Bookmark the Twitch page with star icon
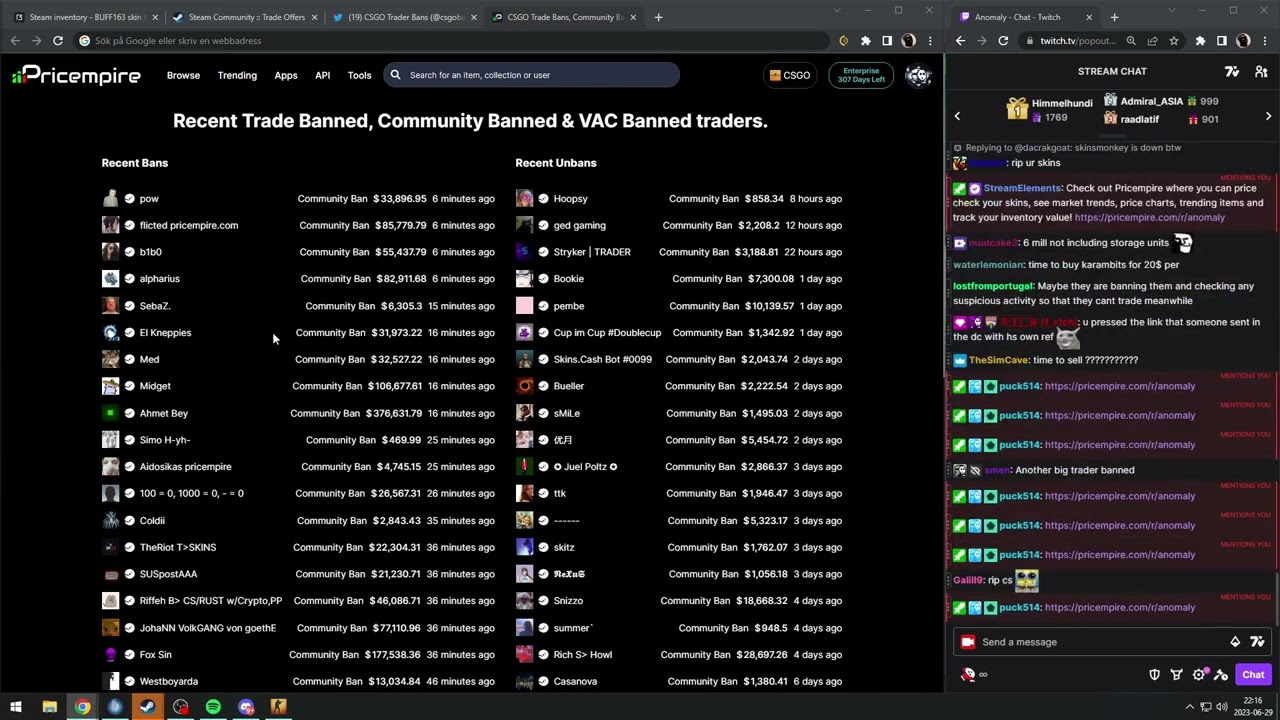Screen dimensions: 1280x720 (x=1174, y=41)
